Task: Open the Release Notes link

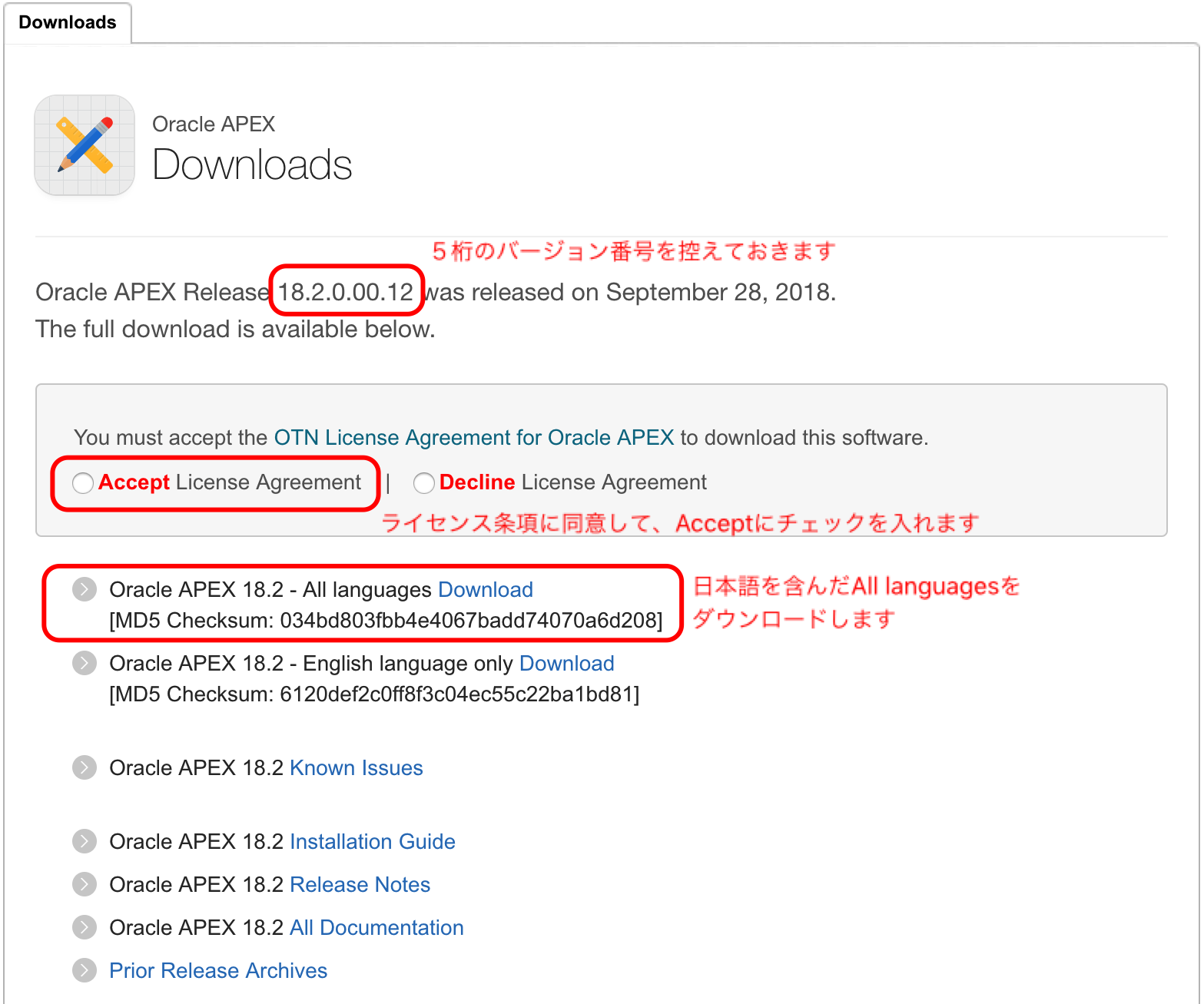Action: coord(360,885)
